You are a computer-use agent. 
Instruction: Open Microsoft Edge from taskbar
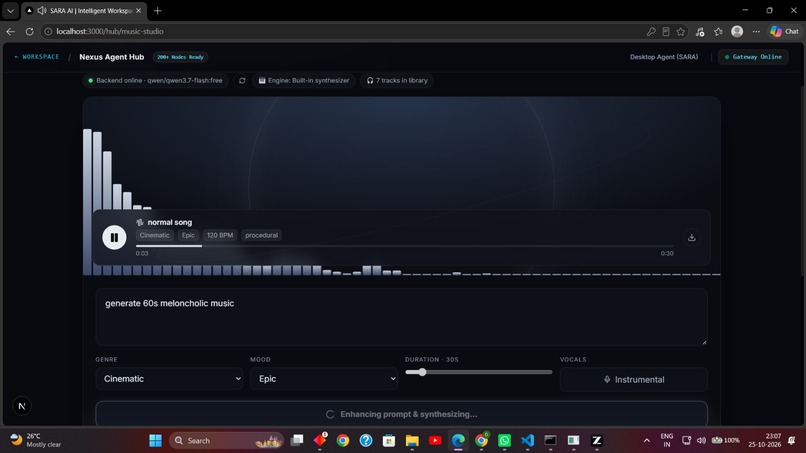(x=458, y=441)
